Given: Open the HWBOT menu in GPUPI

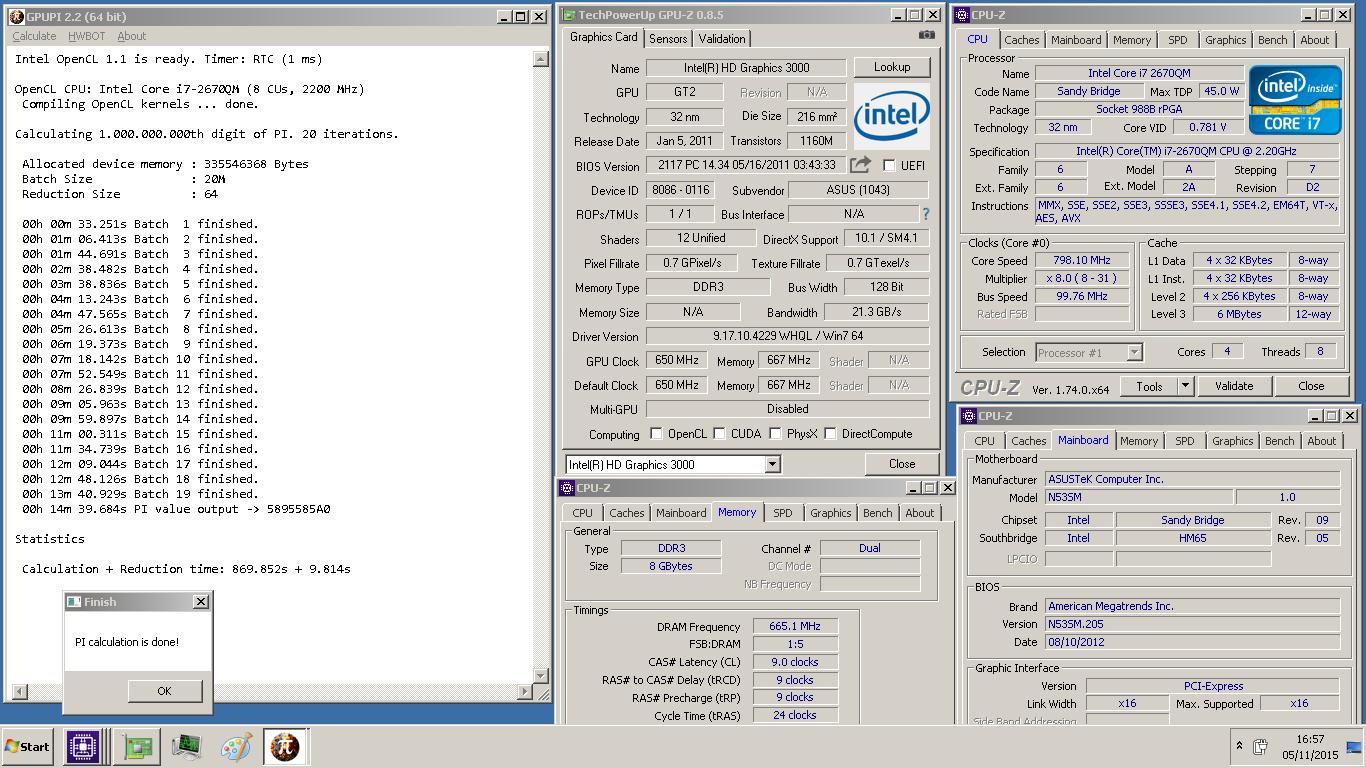Looking at the screenshot, I should coord(87,36).
